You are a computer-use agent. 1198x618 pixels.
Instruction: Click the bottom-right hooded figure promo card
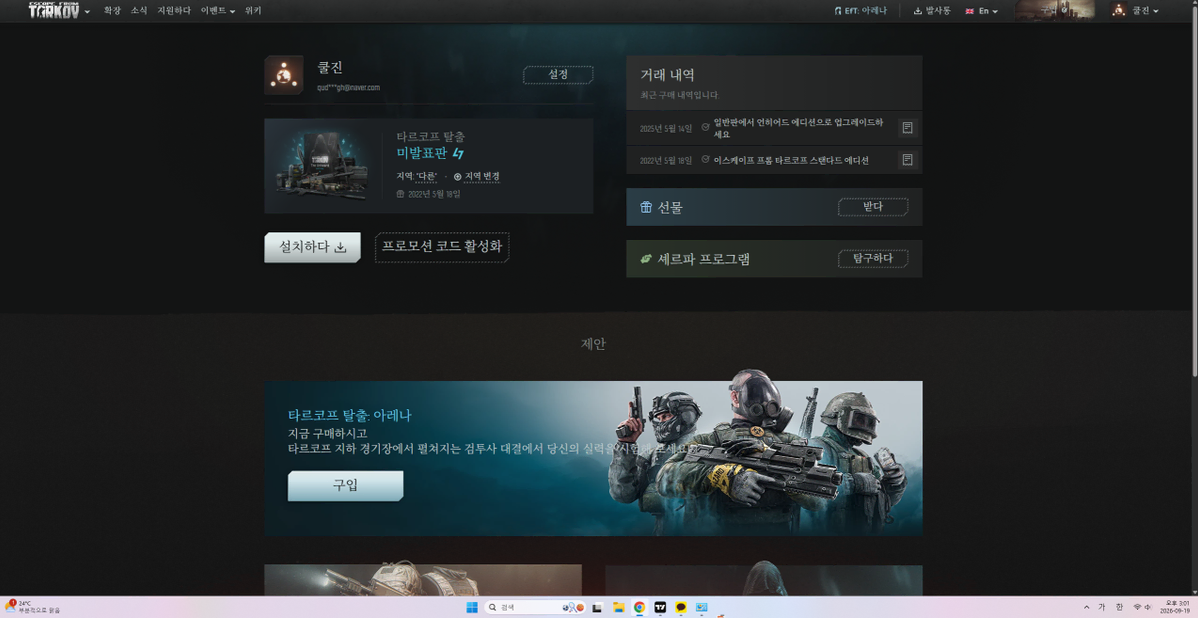[763, 581]
